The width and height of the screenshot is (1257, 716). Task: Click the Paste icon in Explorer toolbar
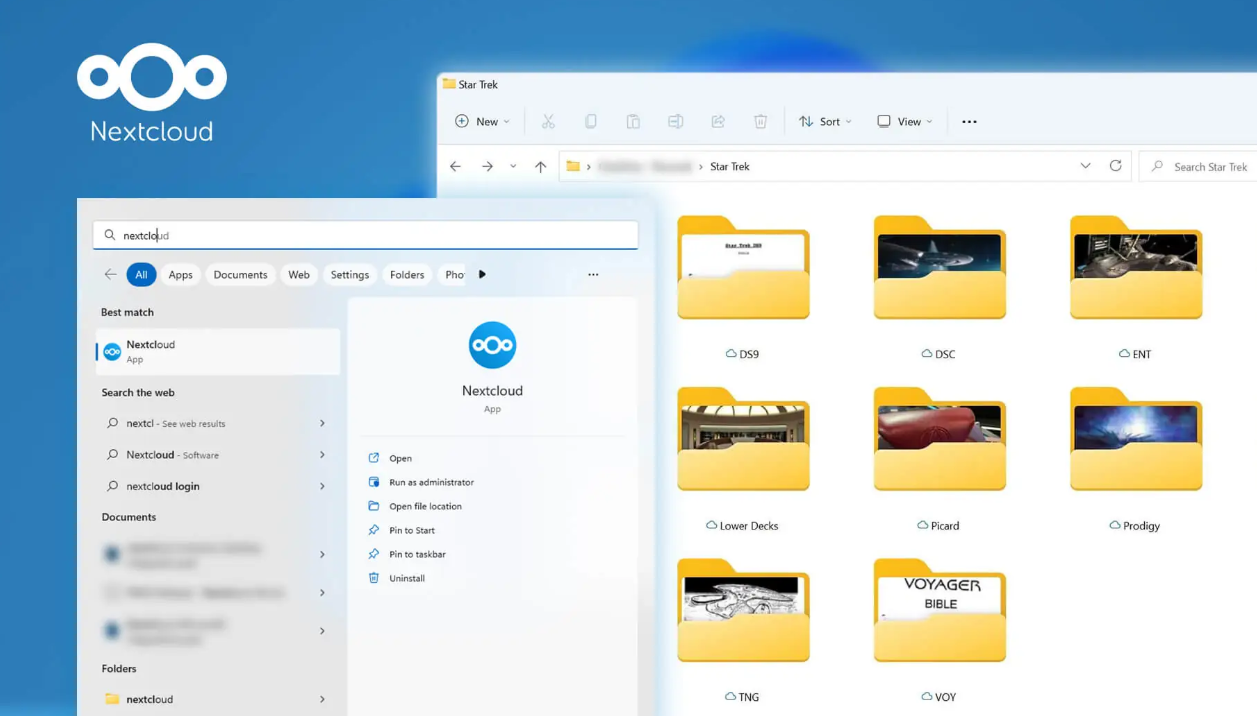633,121
